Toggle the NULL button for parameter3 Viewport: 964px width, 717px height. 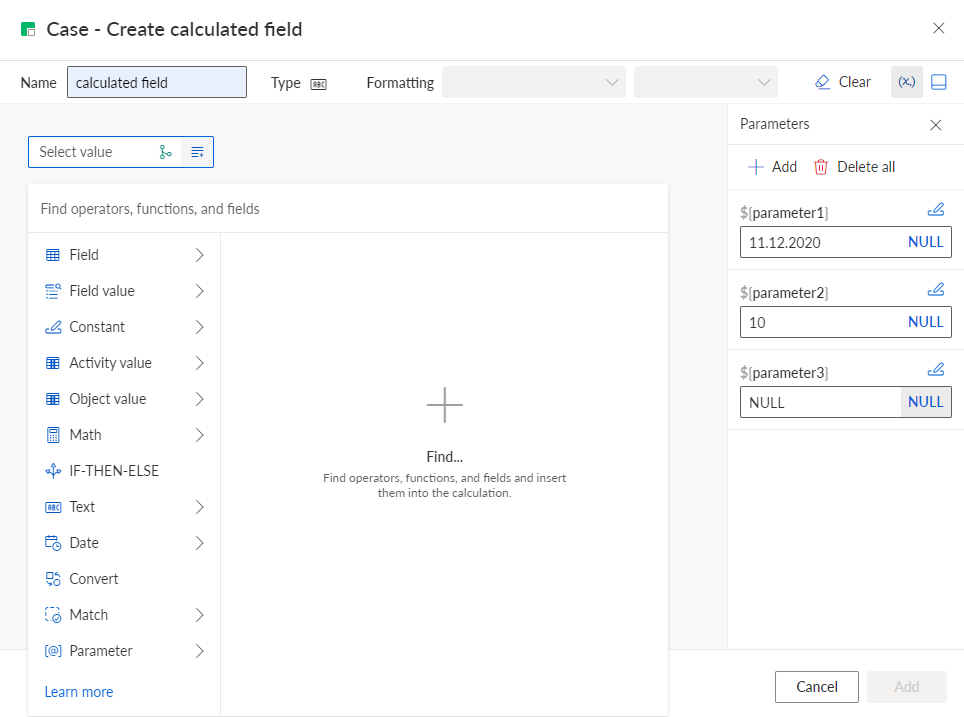(925, 402)
